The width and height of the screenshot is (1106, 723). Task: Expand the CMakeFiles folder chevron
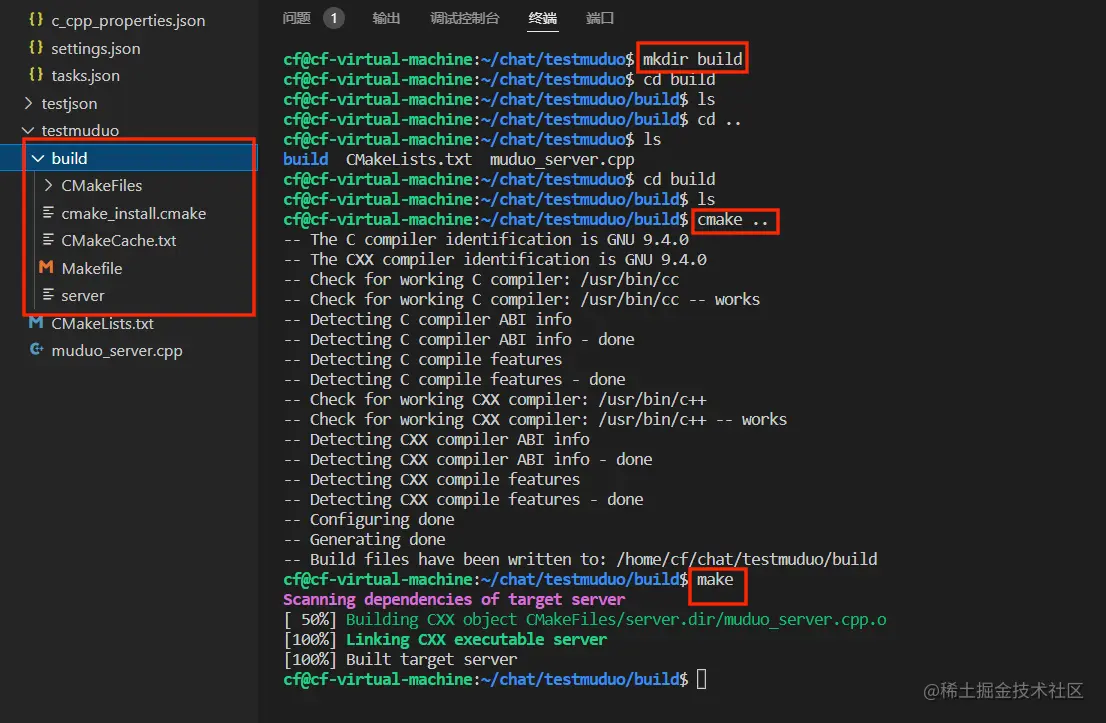(48, 186)
